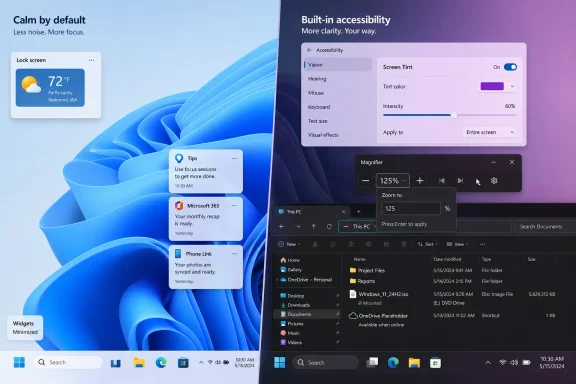Open Microsoft Store on light taskbar

pyautogui.click(x=183, y=363)
